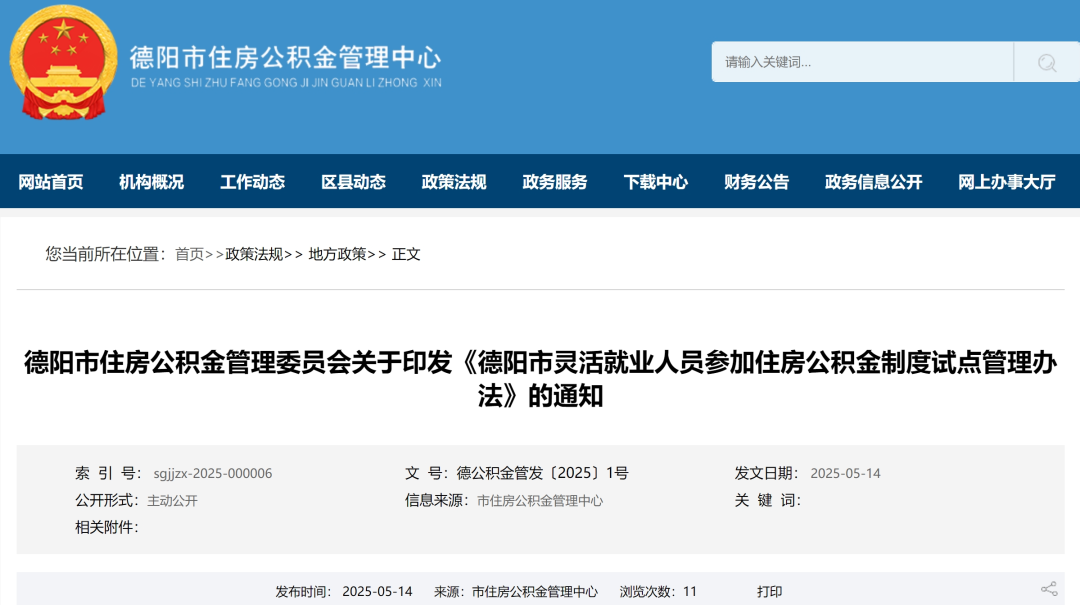Screen dimensions: 1080x605
Task: Open the 下载中心 menu item
Action: [656, 182]
